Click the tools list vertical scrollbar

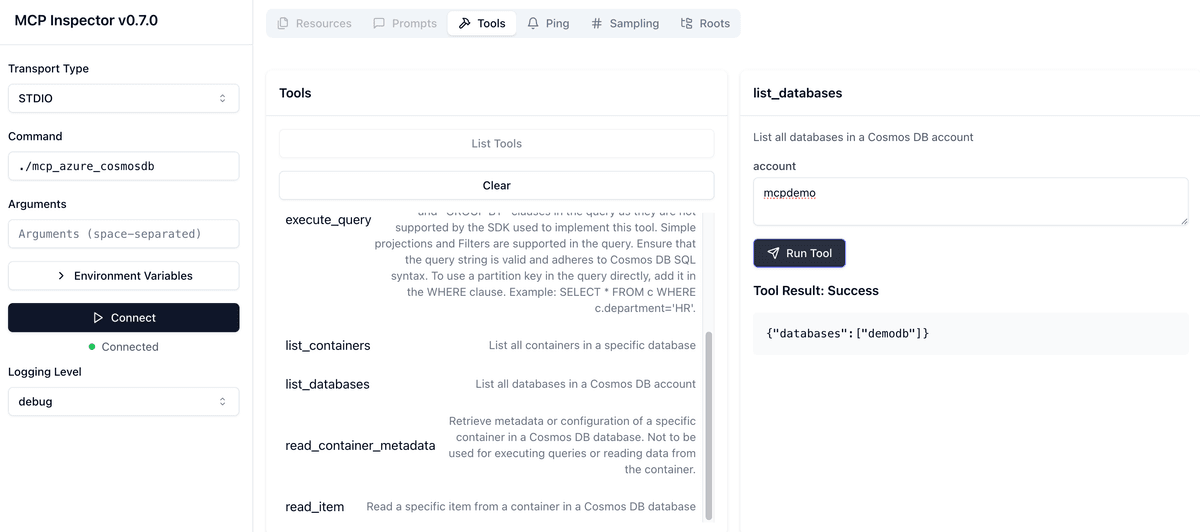pos(709,425)
